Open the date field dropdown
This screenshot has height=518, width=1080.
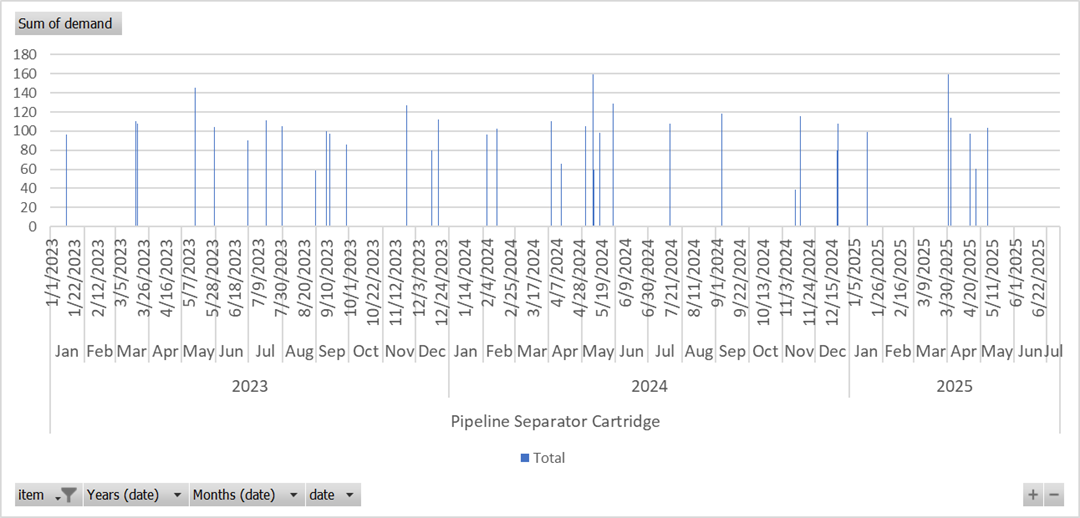click(x=349, y=495)
